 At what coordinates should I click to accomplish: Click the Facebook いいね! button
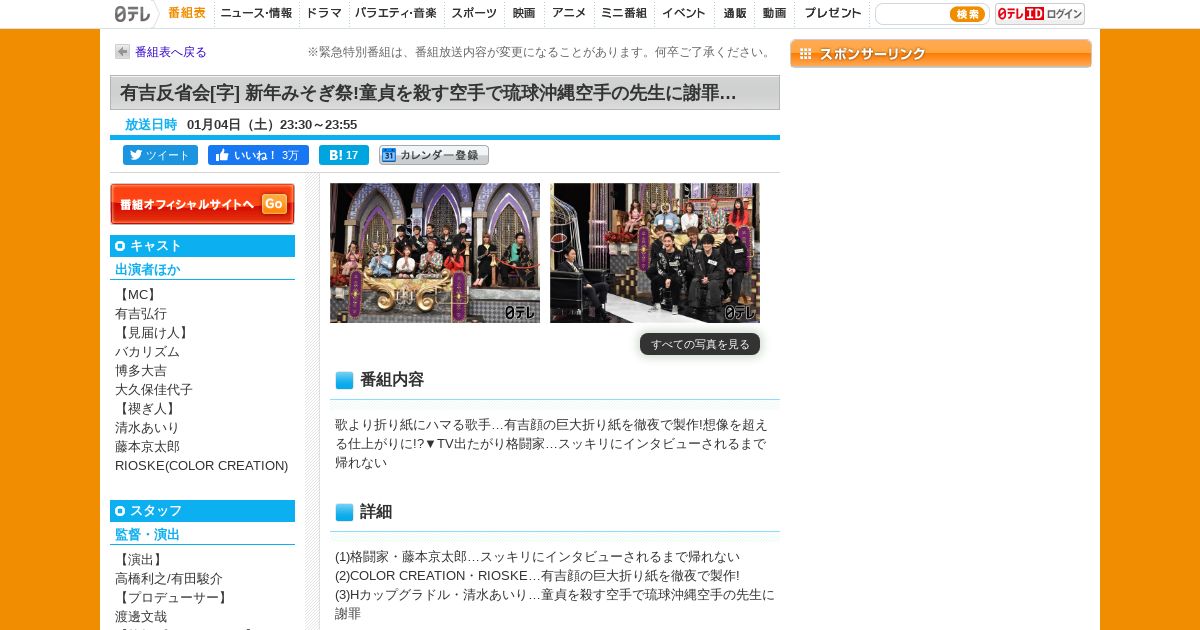pyautogui.click(x=258, y=155)
